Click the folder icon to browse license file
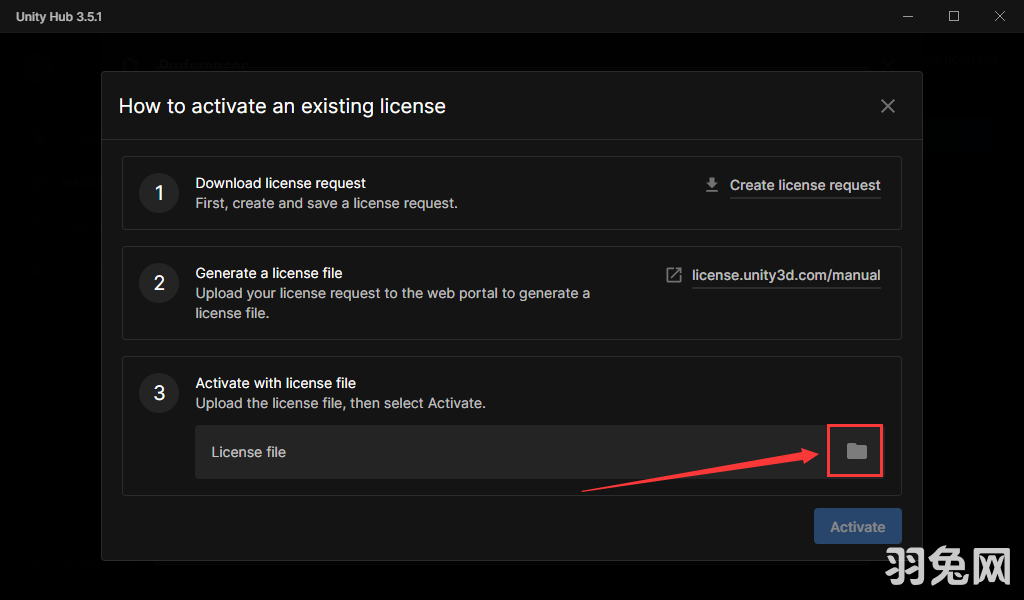Screen dimensions: 1024x600 click(856, 452)
